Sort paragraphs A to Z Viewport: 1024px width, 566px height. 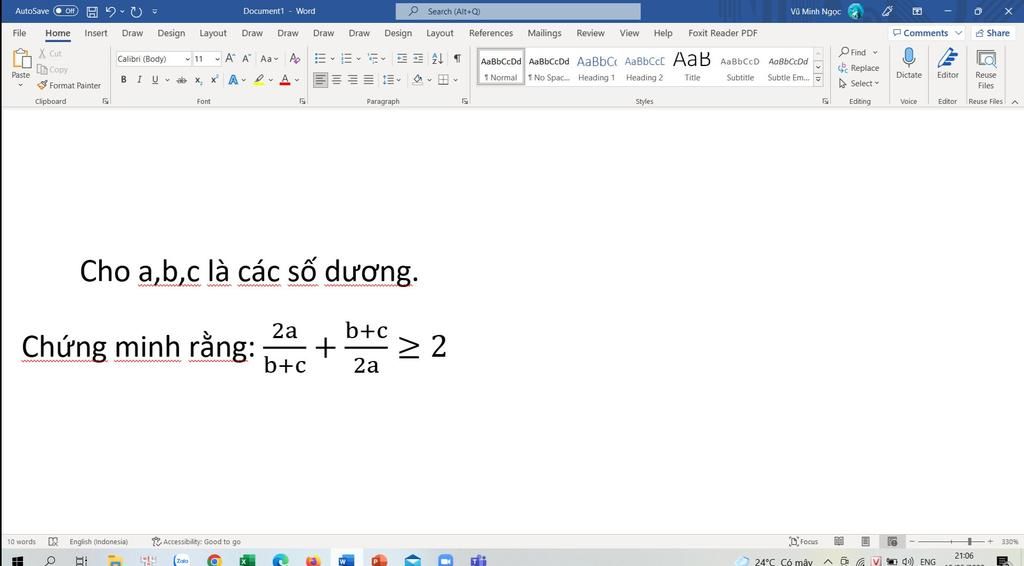437,58
